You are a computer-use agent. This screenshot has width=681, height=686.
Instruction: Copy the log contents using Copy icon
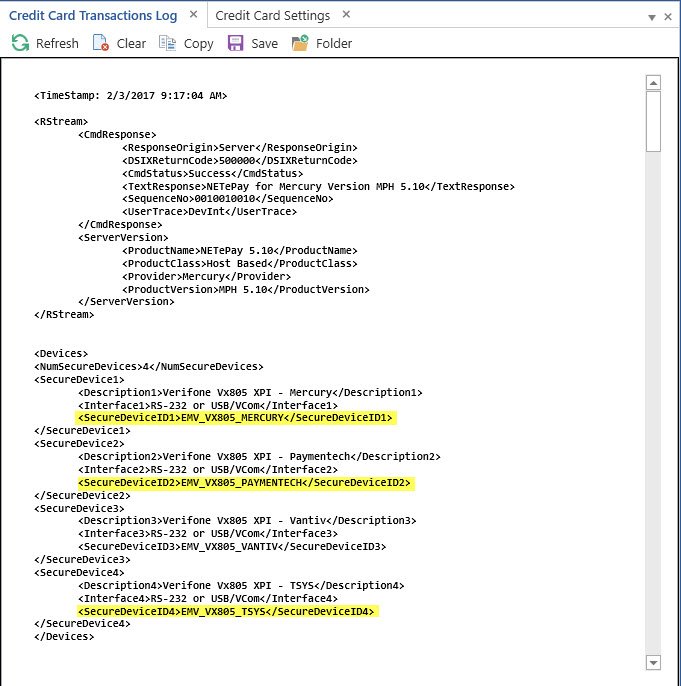[168, 43]
